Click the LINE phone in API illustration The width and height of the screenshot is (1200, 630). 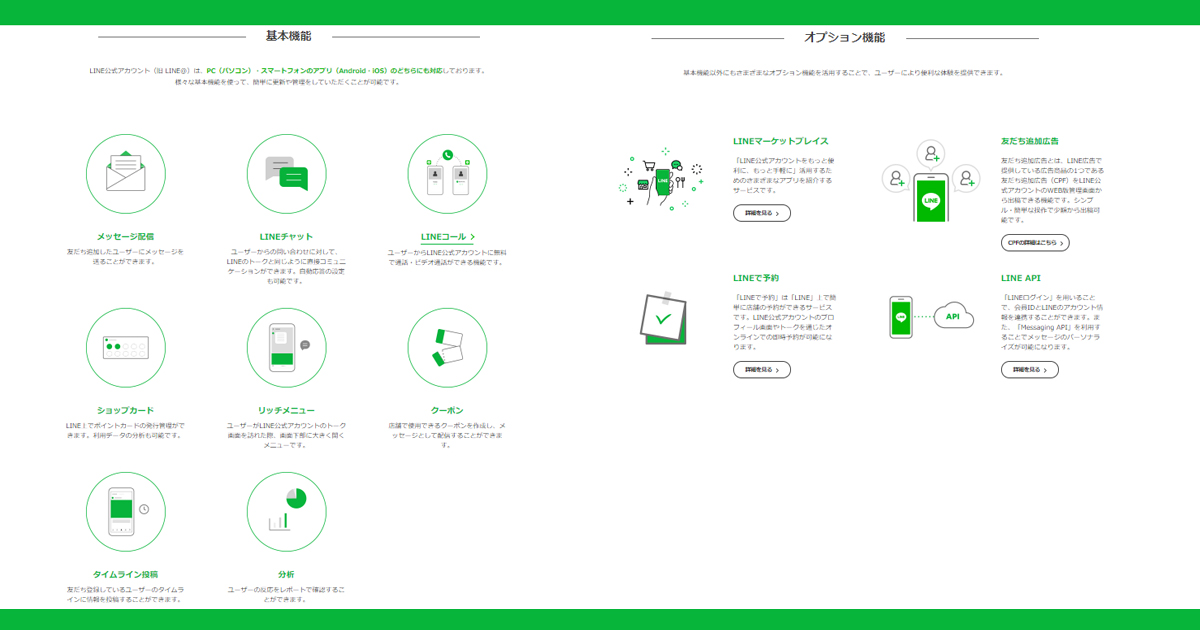click(901, 316)
